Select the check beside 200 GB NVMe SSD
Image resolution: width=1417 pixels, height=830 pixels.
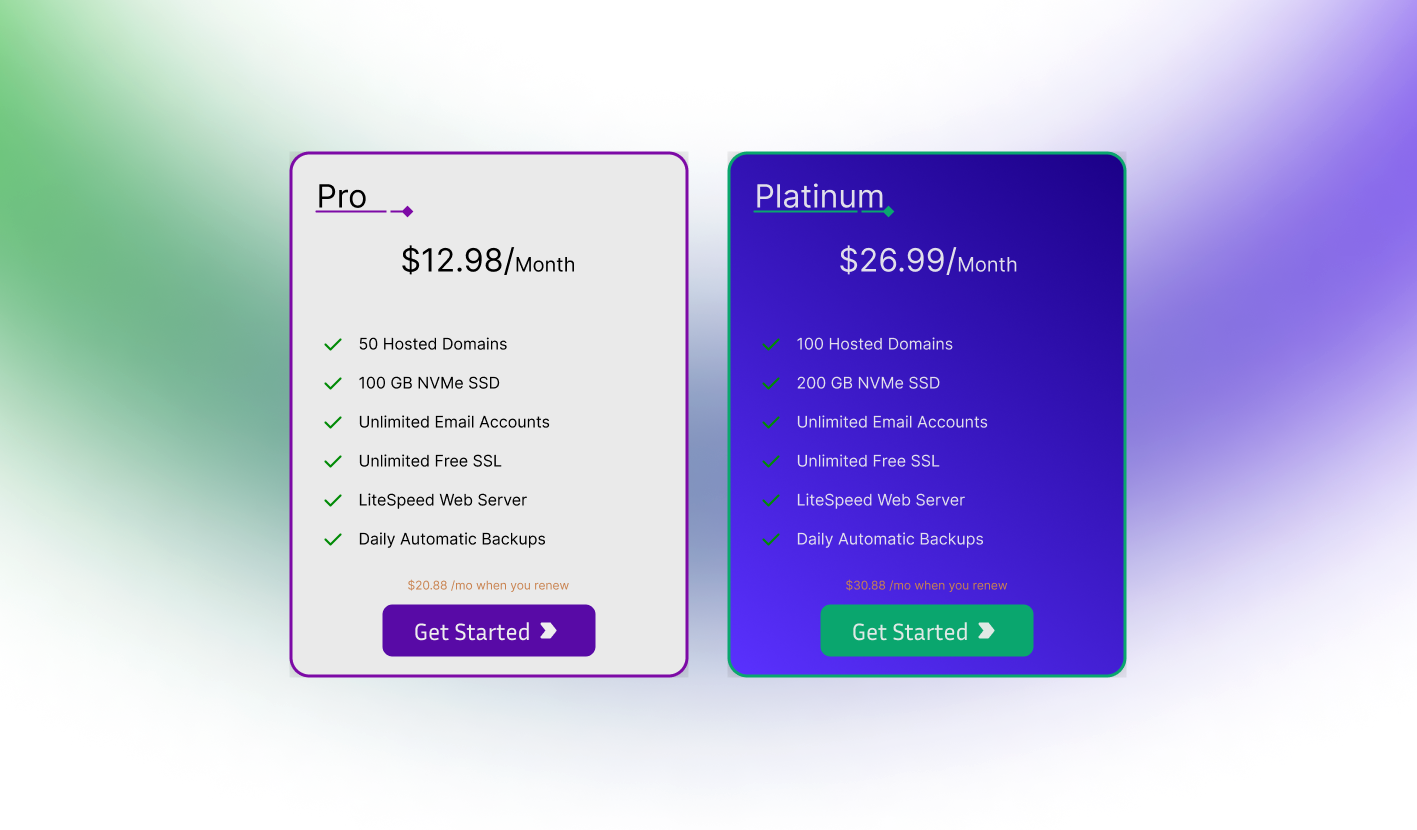771,383
